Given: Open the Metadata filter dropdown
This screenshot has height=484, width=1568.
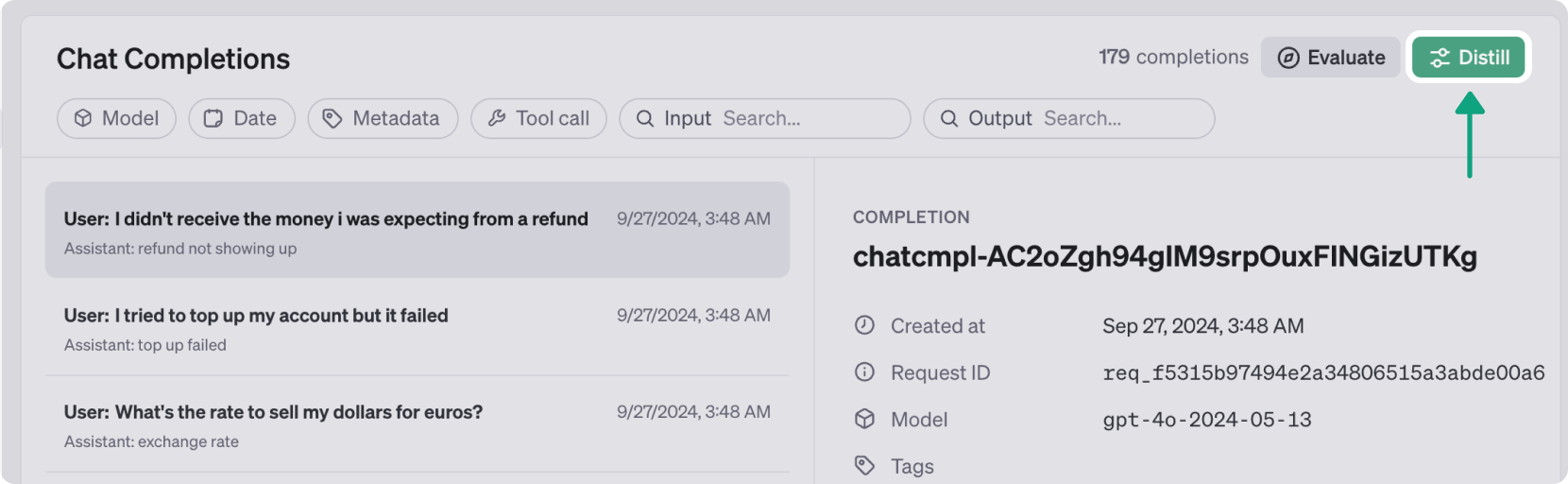Looking at the screenshot, I should (383, 118).
